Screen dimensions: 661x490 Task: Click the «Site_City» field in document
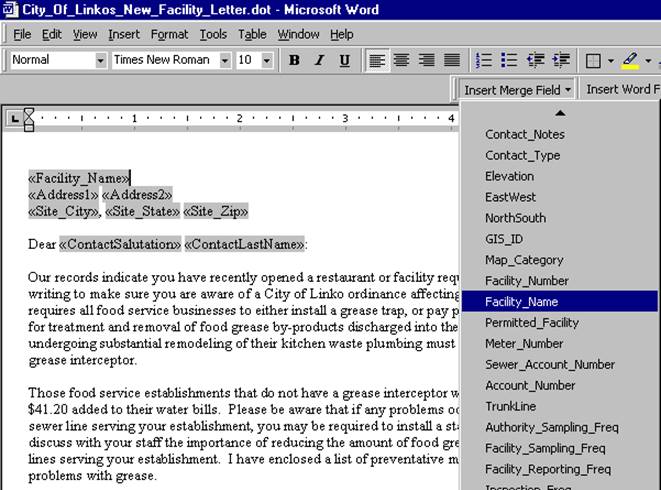click(63, 211)
